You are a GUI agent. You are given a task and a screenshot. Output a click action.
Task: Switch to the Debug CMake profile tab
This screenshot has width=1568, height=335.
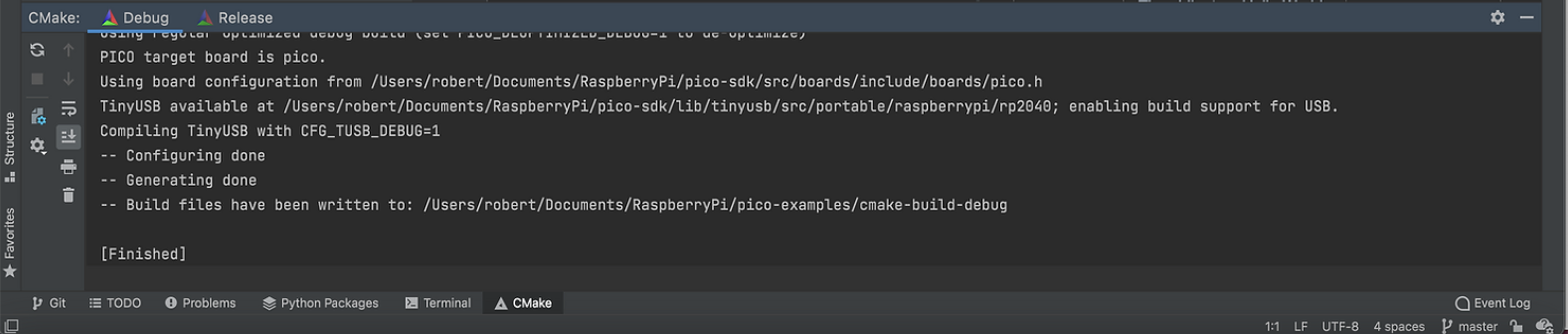pos(136,18)
